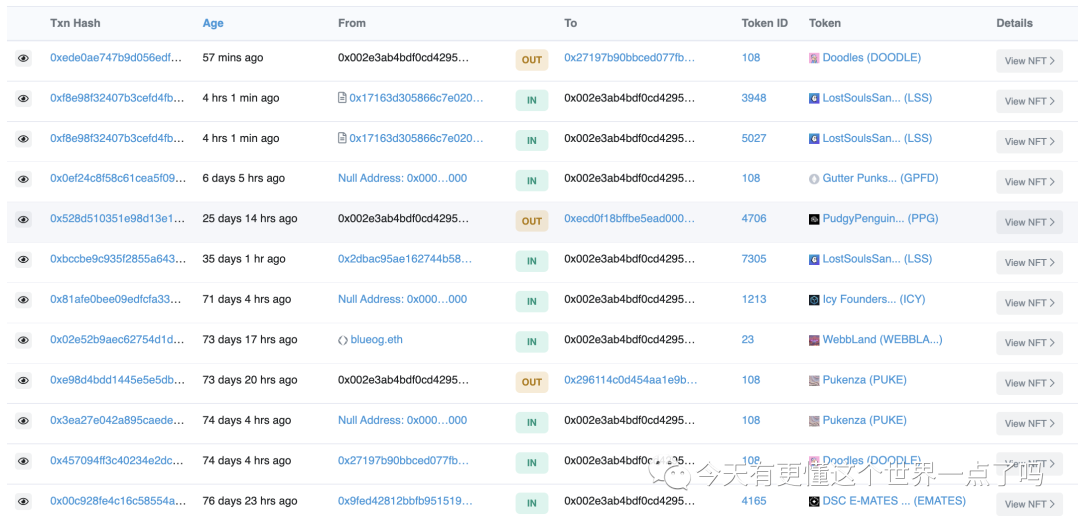The height and width of the screenshot is (522, 1080).
Task: Click the contract file icon in the token 5027 row
Action: (342, 138)
